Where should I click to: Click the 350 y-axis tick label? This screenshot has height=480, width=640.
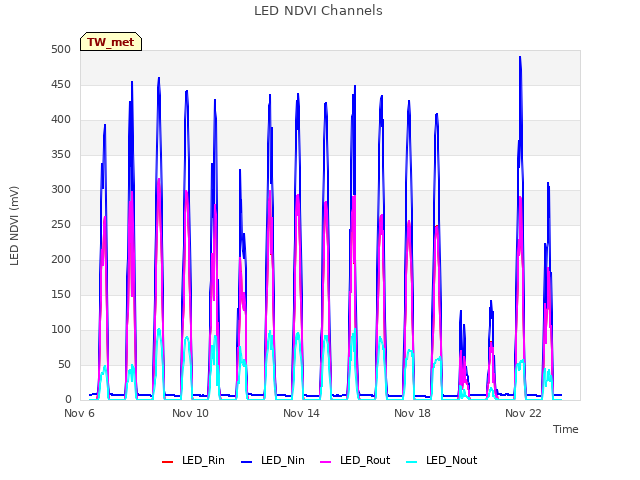61,155
